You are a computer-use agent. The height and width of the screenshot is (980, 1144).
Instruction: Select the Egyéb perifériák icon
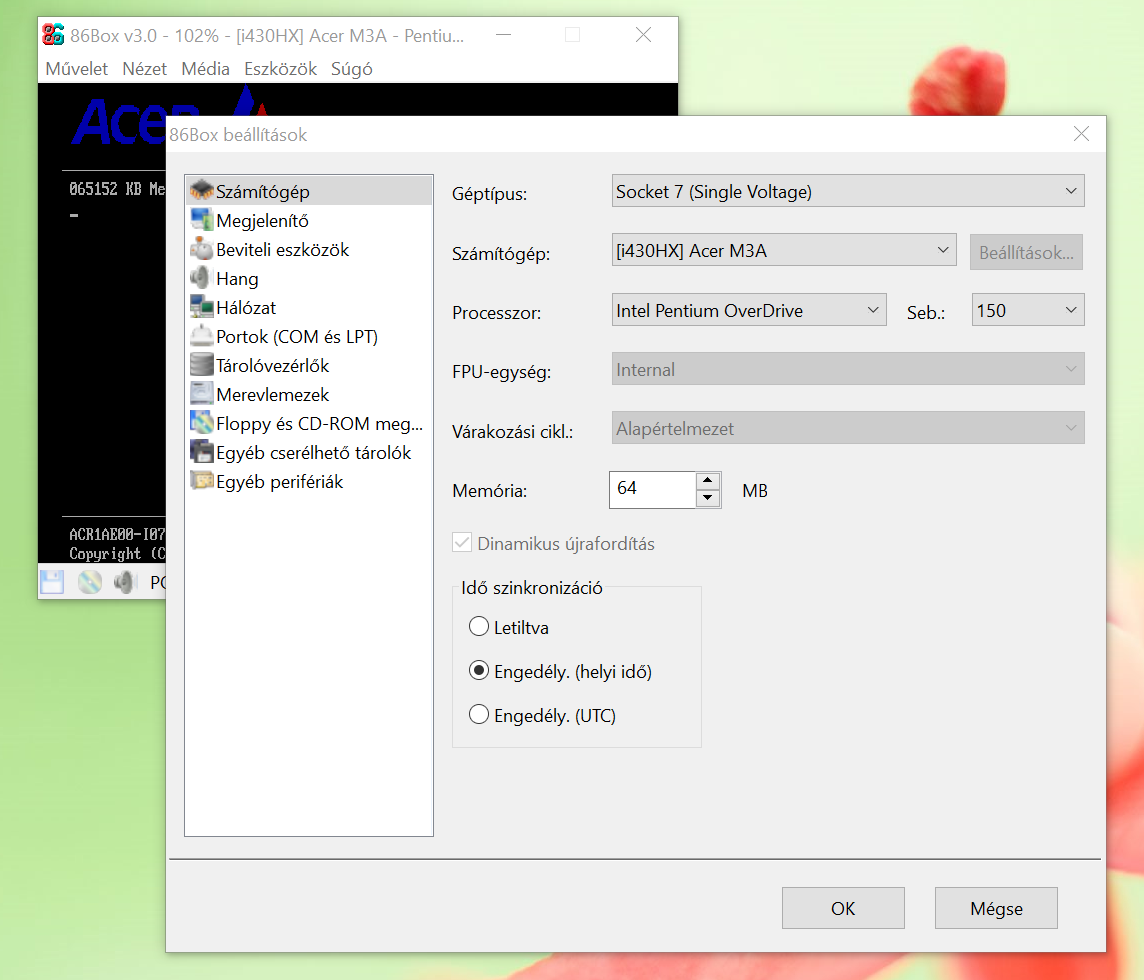coord(201,482)
